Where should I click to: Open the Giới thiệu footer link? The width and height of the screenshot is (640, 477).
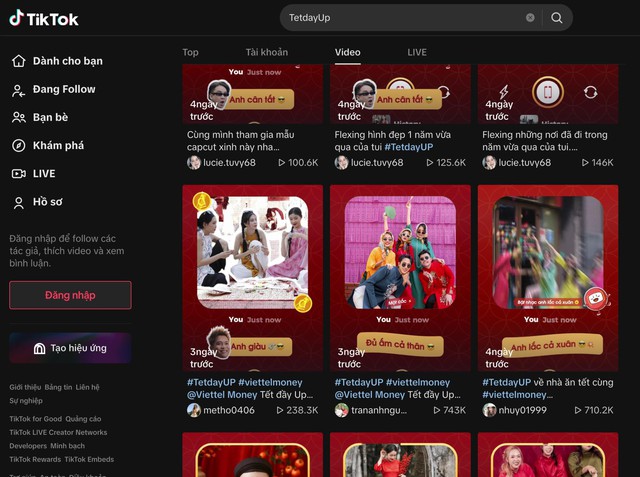tap(25, 387)
